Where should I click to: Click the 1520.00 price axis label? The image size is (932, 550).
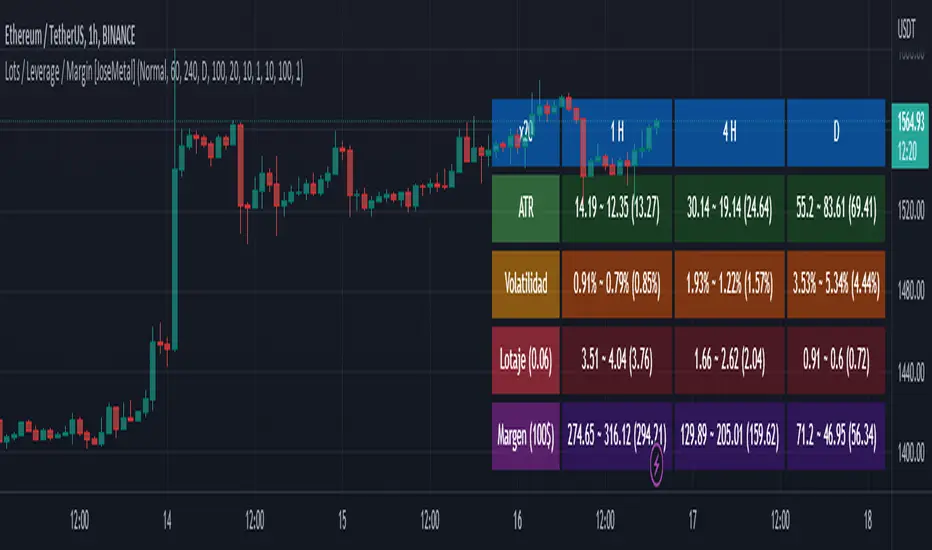coord(911,210)
